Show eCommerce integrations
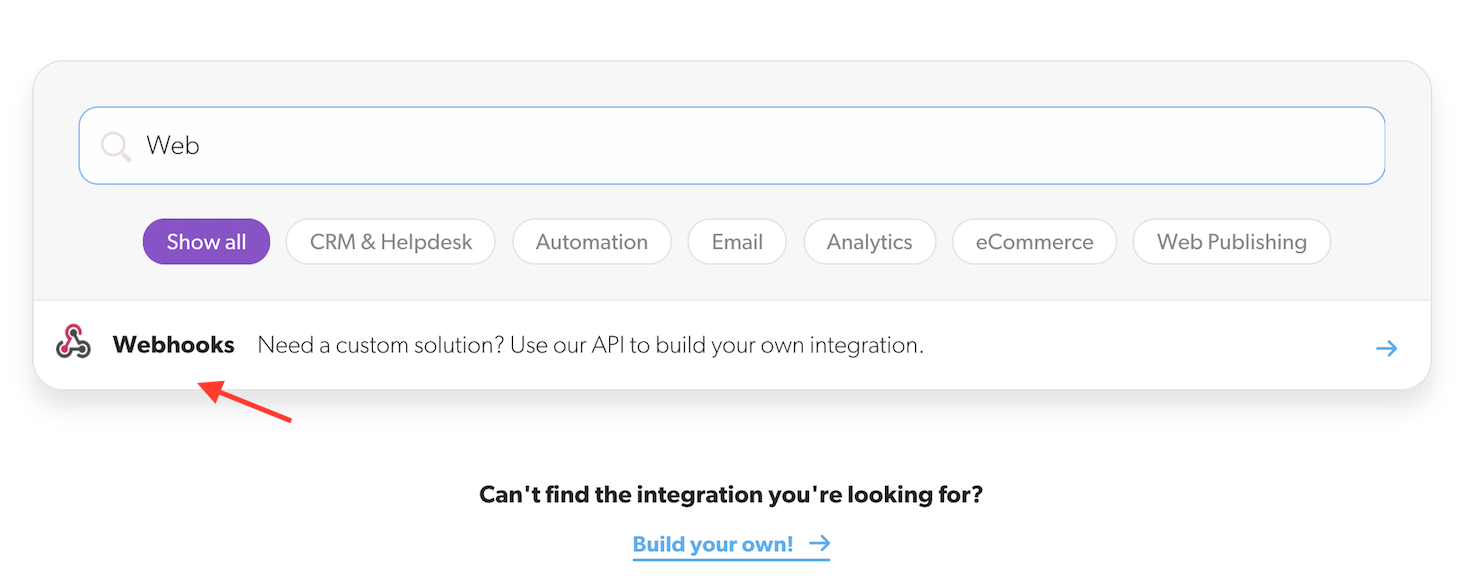This screenshot has width=1477, height=581. click(1034, 242)
